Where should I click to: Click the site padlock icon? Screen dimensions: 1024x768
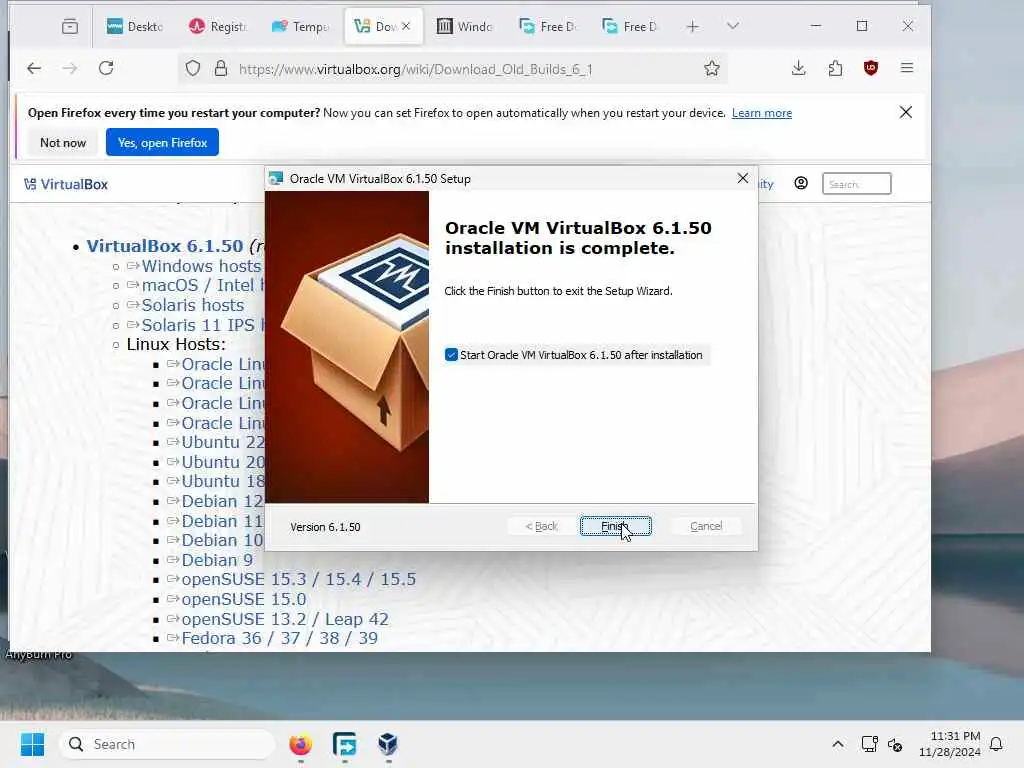pyautogui.click(x=221, y=69)
